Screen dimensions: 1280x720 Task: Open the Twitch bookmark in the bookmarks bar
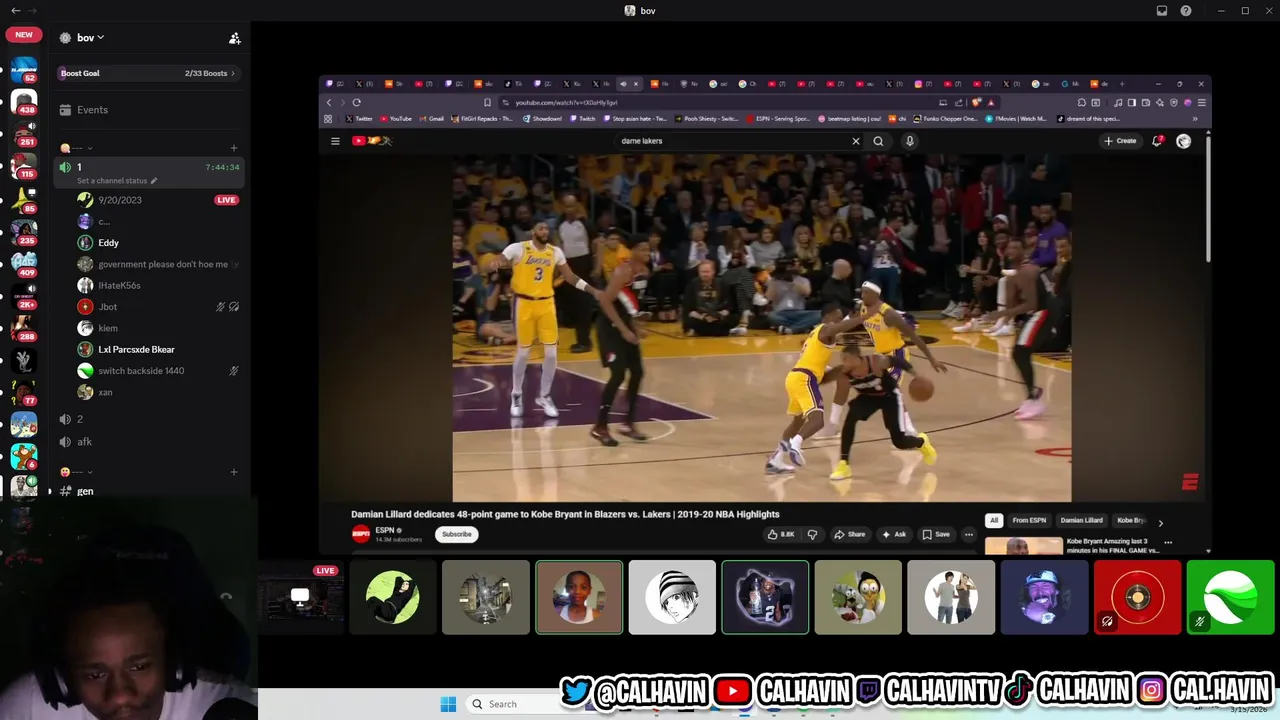pos(581,119)
